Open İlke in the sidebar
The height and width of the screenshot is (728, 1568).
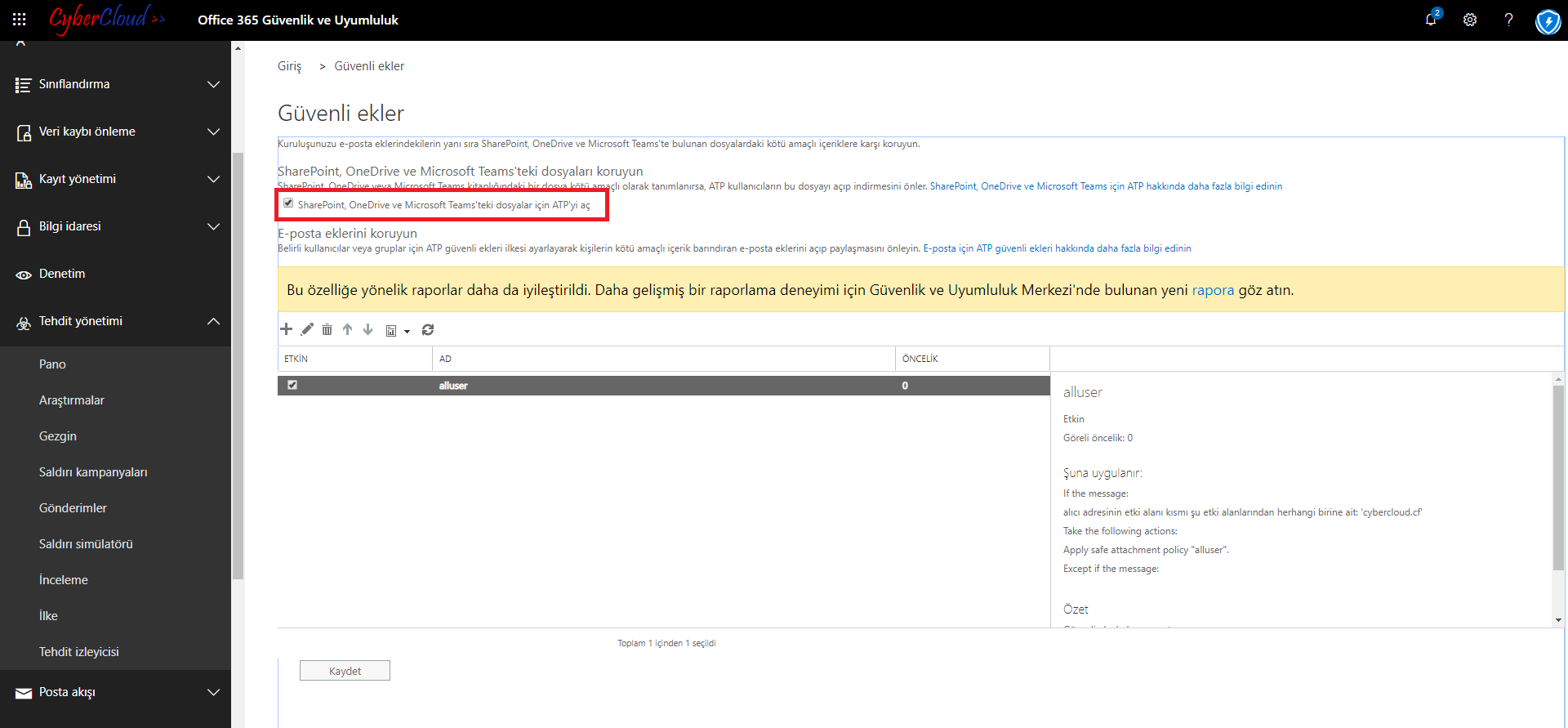pos(48,616)
